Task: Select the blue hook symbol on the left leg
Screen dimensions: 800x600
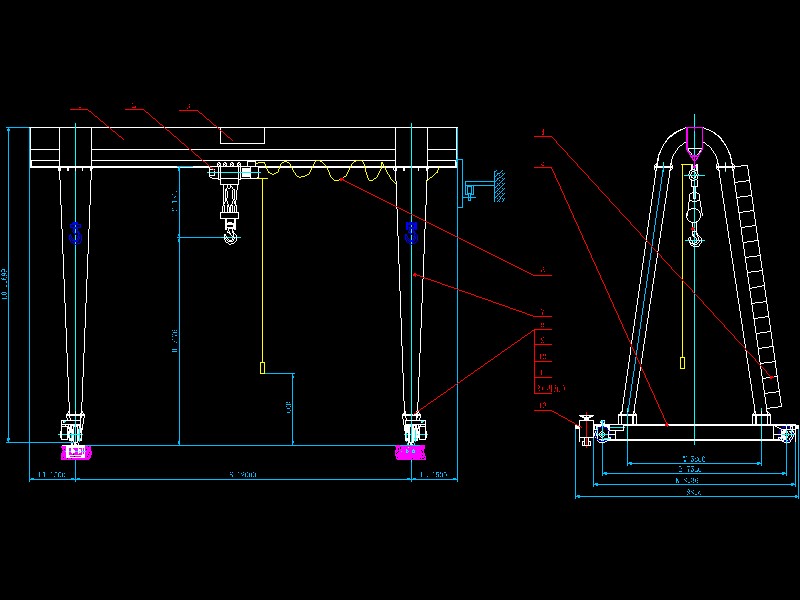Action: [75, 232]
